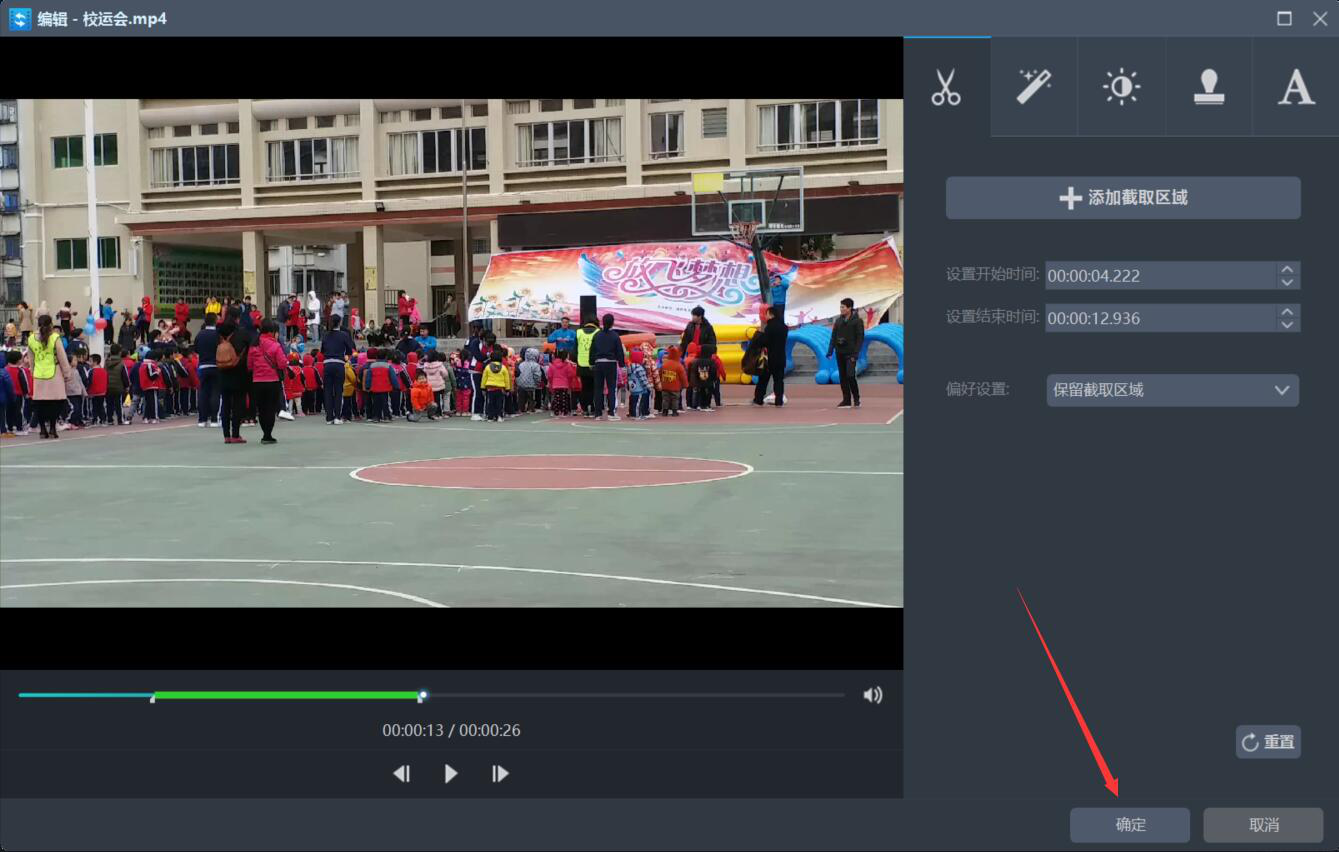Screen dimensions: 1339x852
Task: Confirm edits with 确定 button
Action: tap(1130, 825)
